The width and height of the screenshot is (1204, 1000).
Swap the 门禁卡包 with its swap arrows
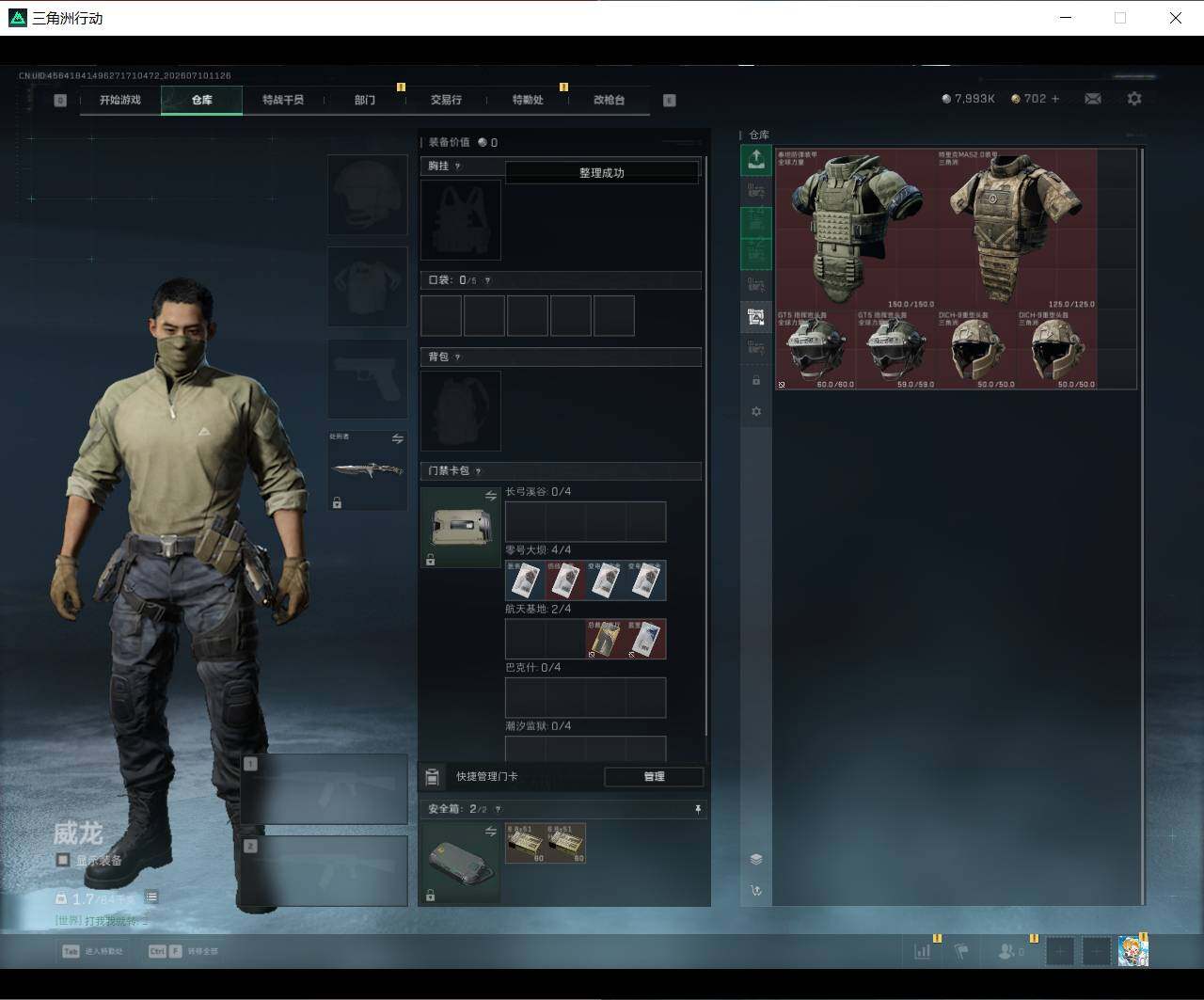point(490,496)
